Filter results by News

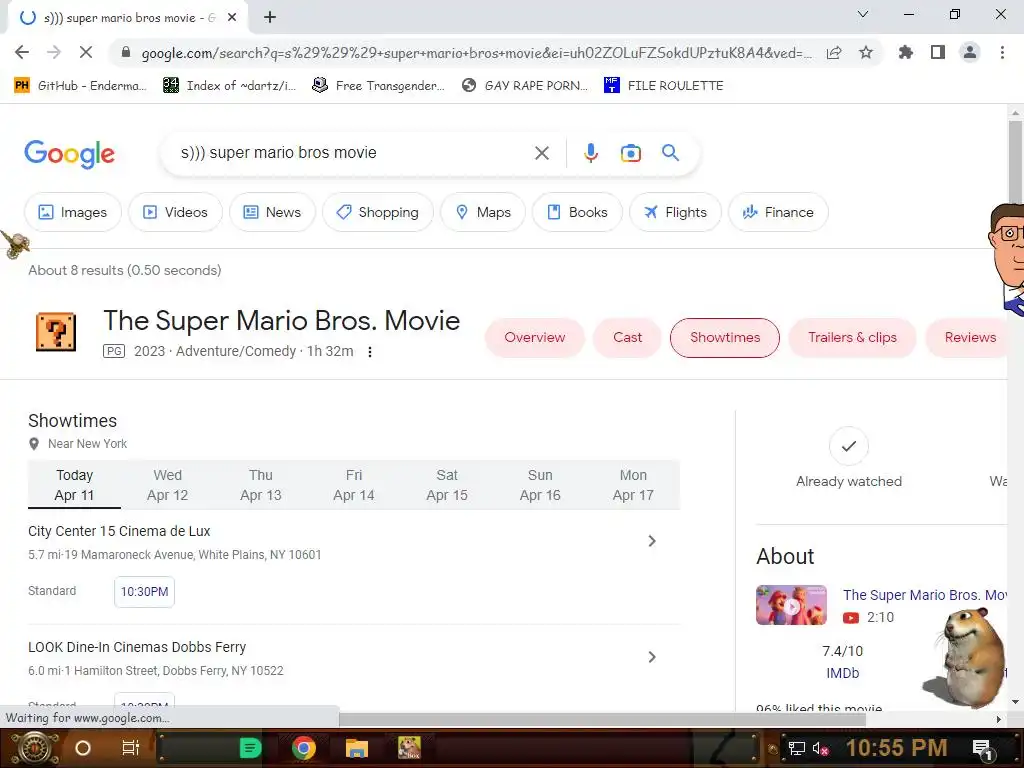coord(272,212)
